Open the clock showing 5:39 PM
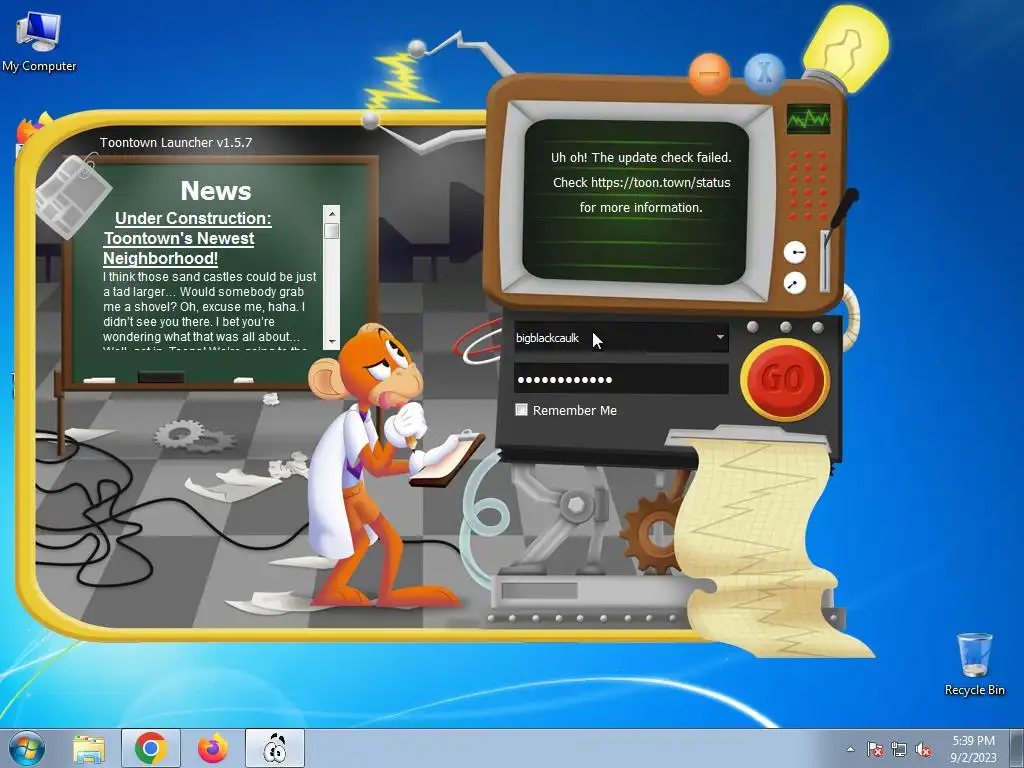1024x768 pixels. pos(973,748)
